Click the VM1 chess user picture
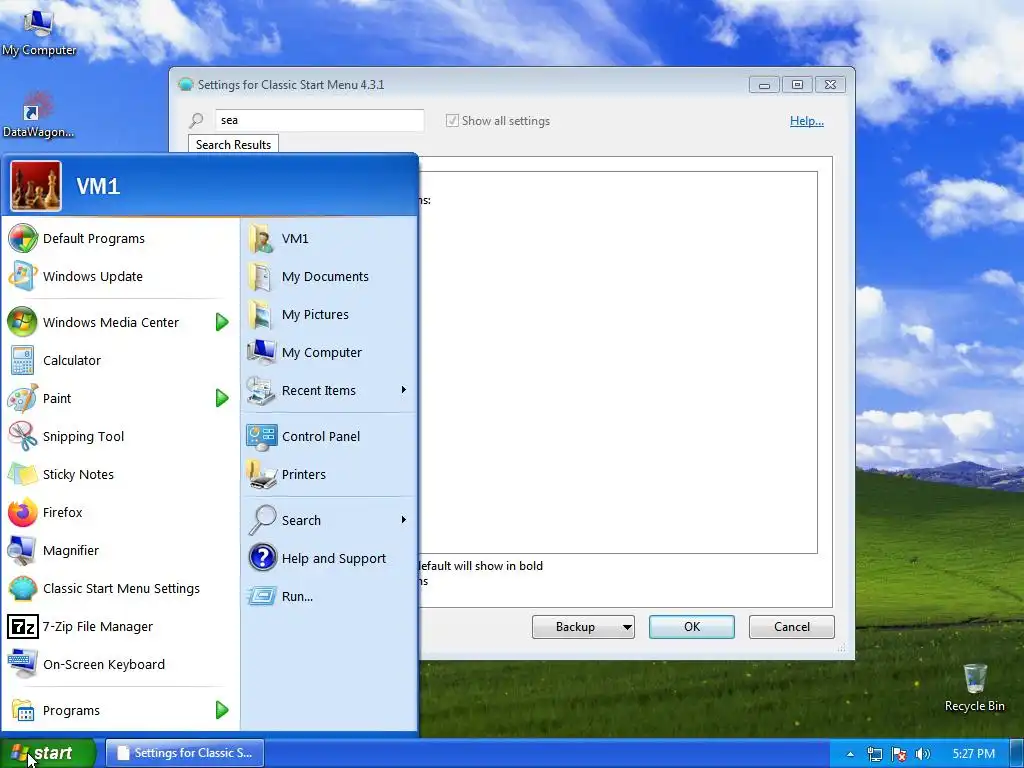The height and width of the screenshot is (768, 1024). [36, 186]
